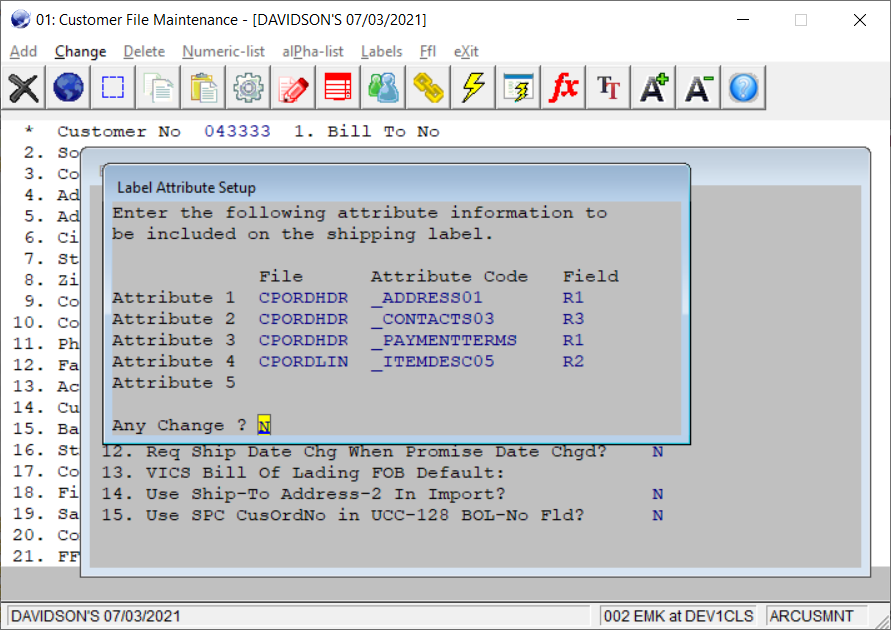891x630 pixels.
Task: Click attribute code _PAYMENTTERMS
Action: pos(444,340)
